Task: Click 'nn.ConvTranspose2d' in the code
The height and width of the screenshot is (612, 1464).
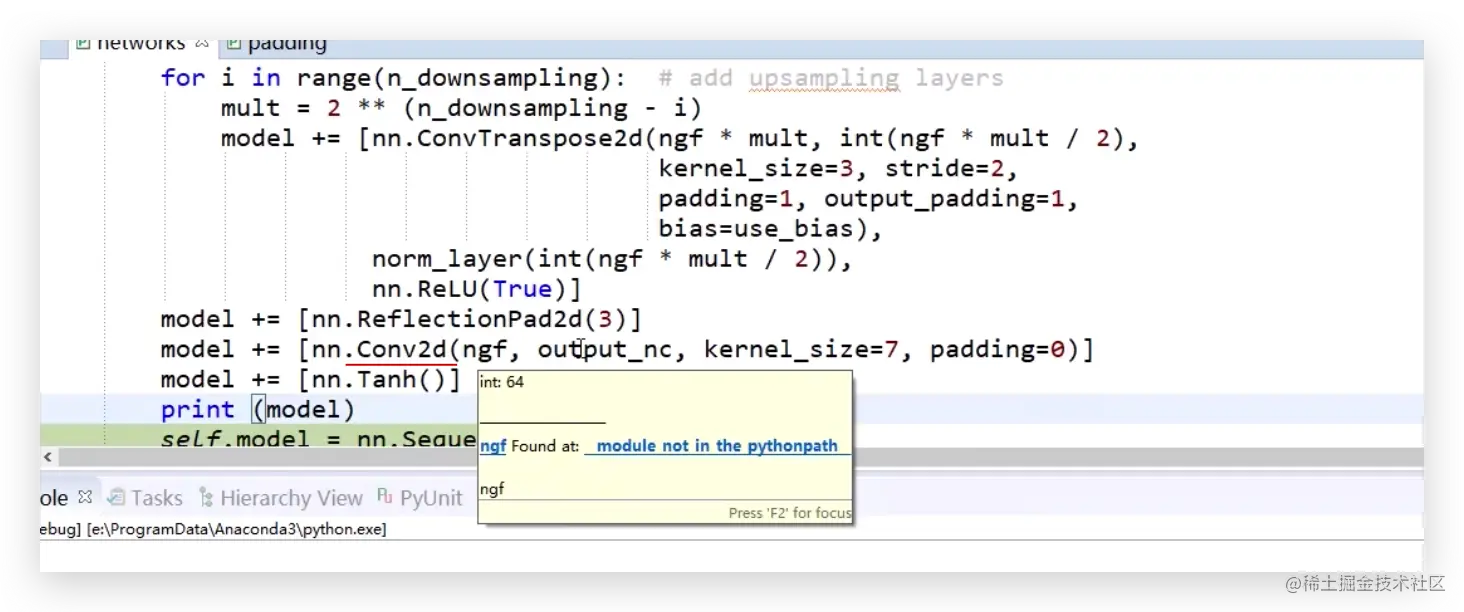Action: click(507, 138)
